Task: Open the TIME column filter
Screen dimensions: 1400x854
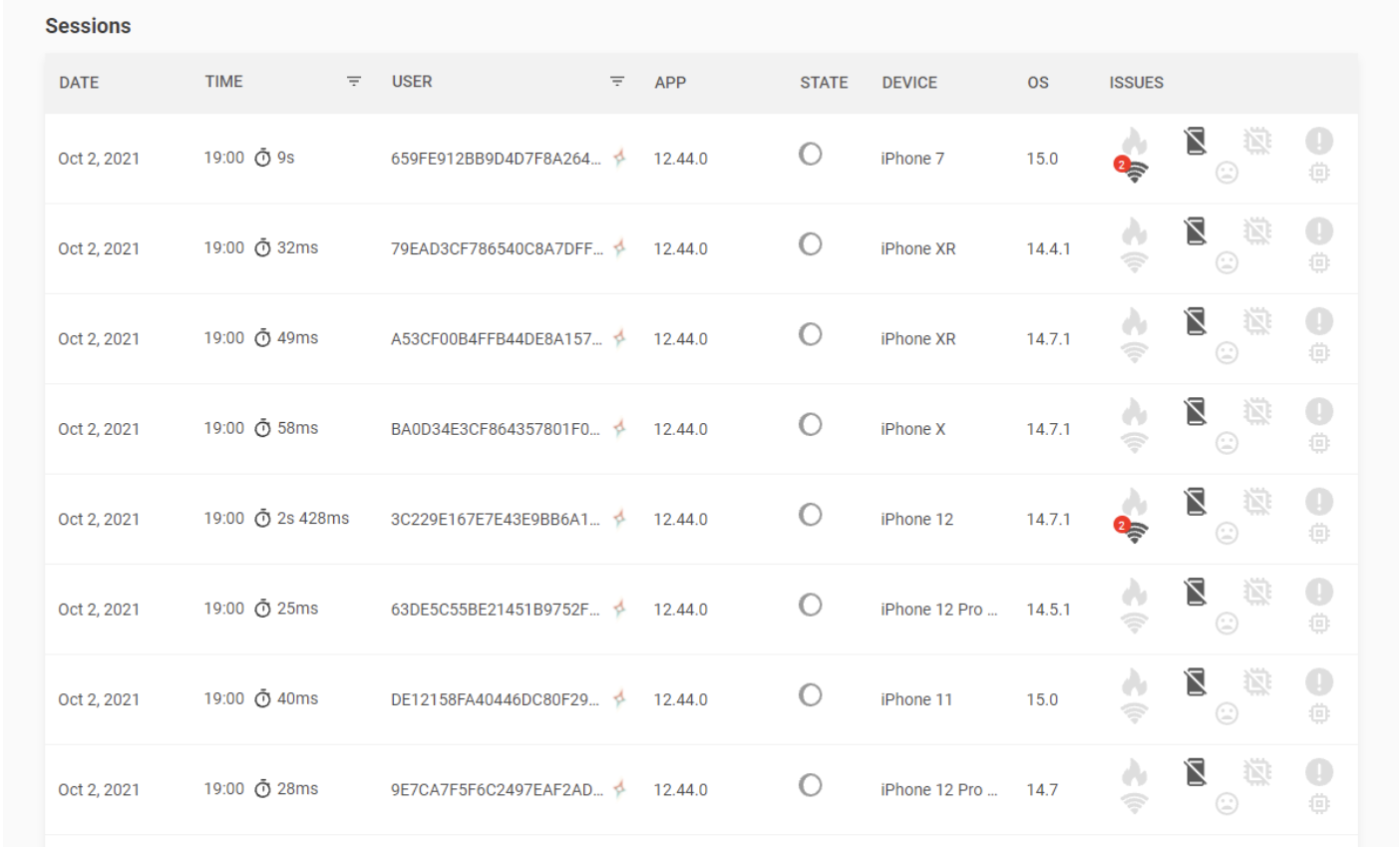Action: click(354, 82)
